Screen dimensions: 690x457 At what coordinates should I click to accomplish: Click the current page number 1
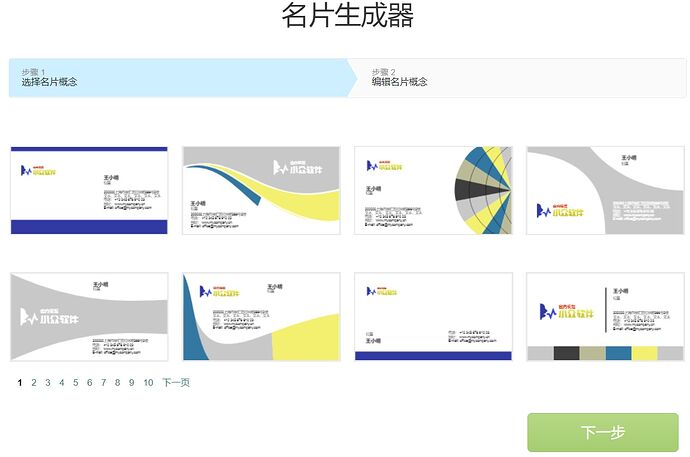[20, 383]
